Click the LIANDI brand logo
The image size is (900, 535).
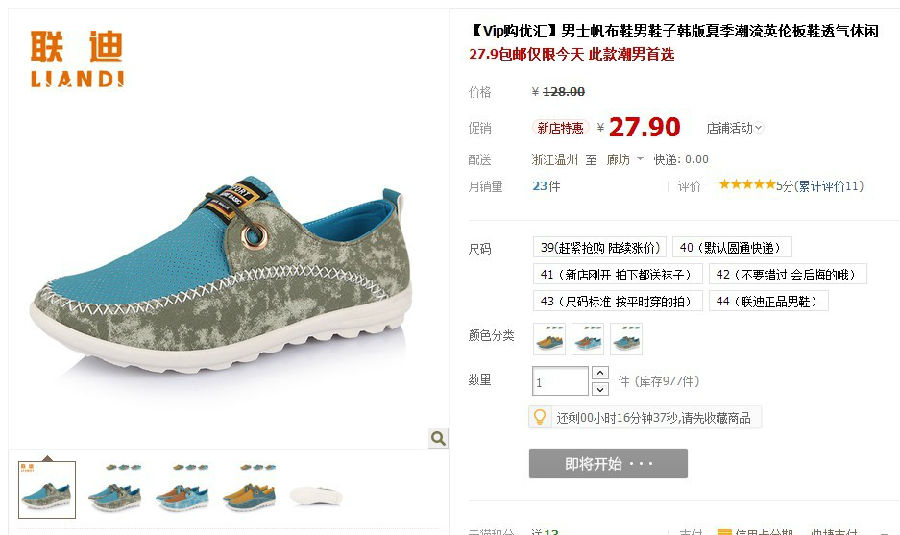point(77,59)
